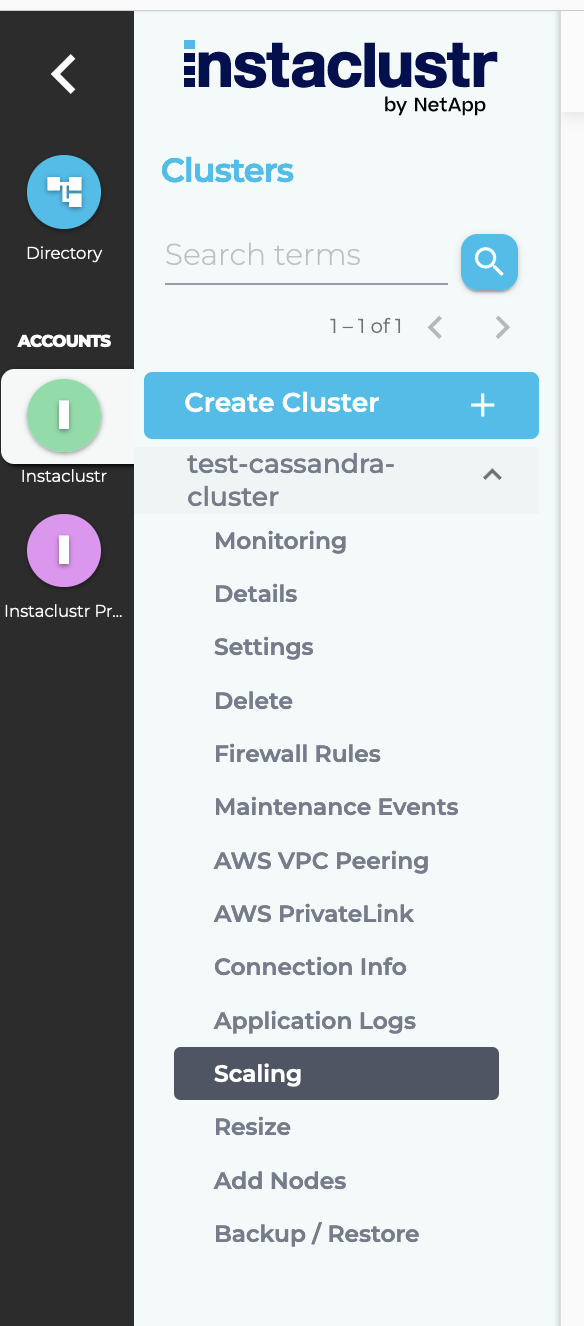
Task: Open the Details menu item
Action: coord(256,594)
